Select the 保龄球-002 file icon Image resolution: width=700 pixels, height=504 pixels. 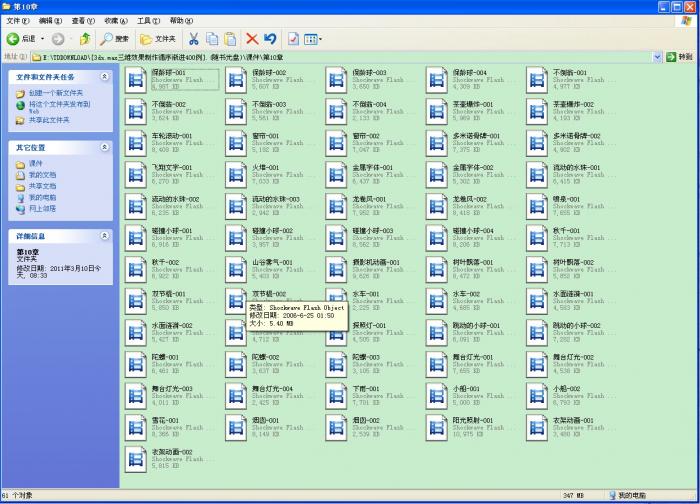coord(236,80)
